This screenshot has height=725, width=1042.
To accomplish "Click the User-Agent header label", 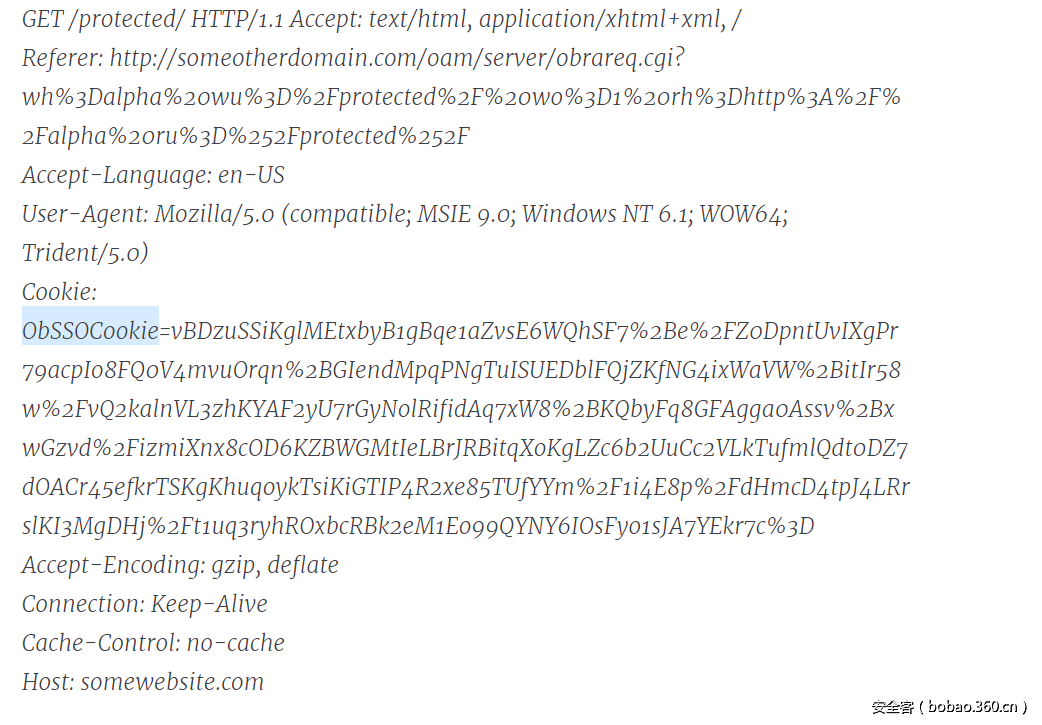I will [x=85, y=214].
